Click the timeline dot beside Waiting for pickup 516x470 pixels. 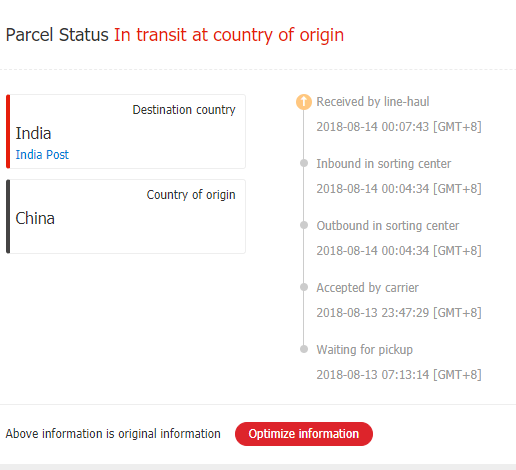pyautogui.click(x=304, y=349)
